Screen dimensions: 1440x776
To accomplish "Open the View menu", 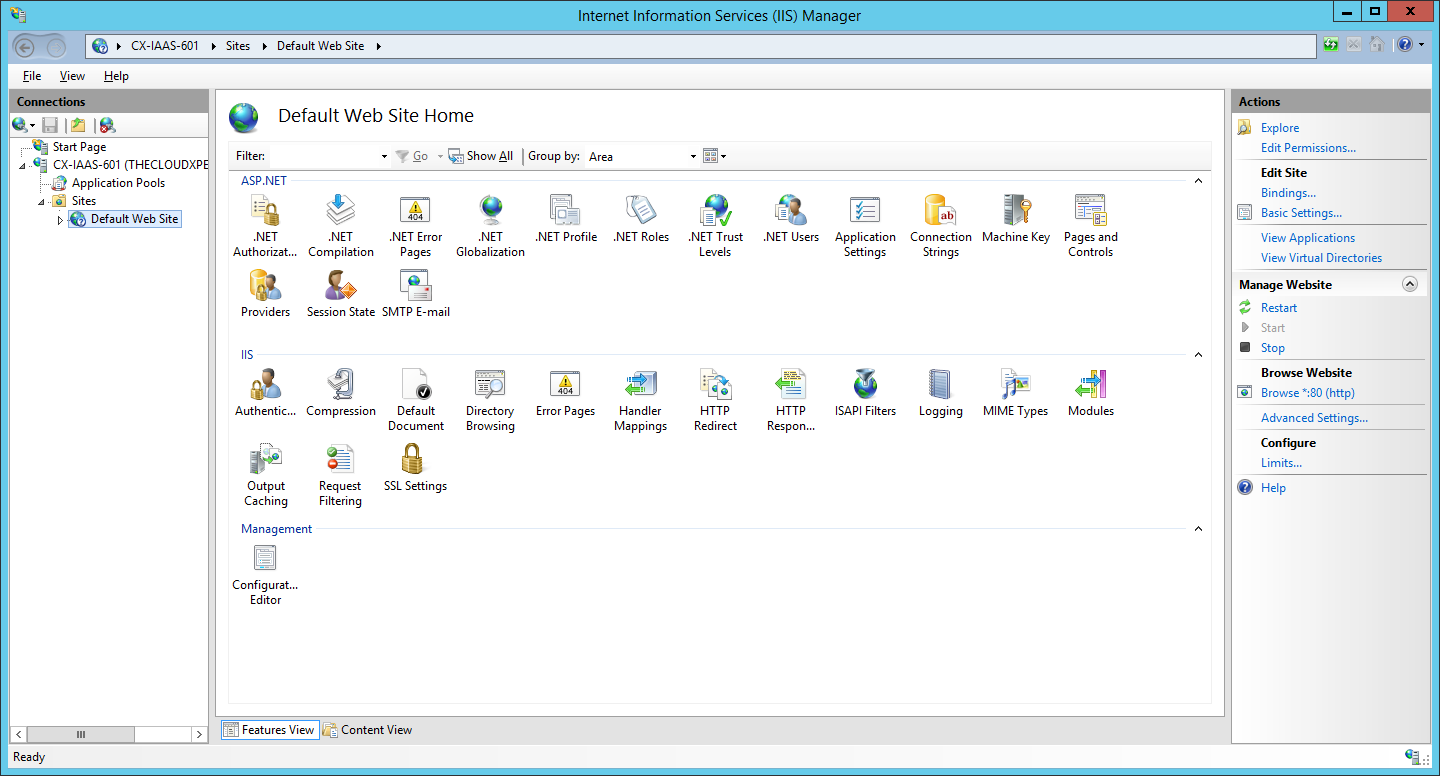I will coord(72,76).
